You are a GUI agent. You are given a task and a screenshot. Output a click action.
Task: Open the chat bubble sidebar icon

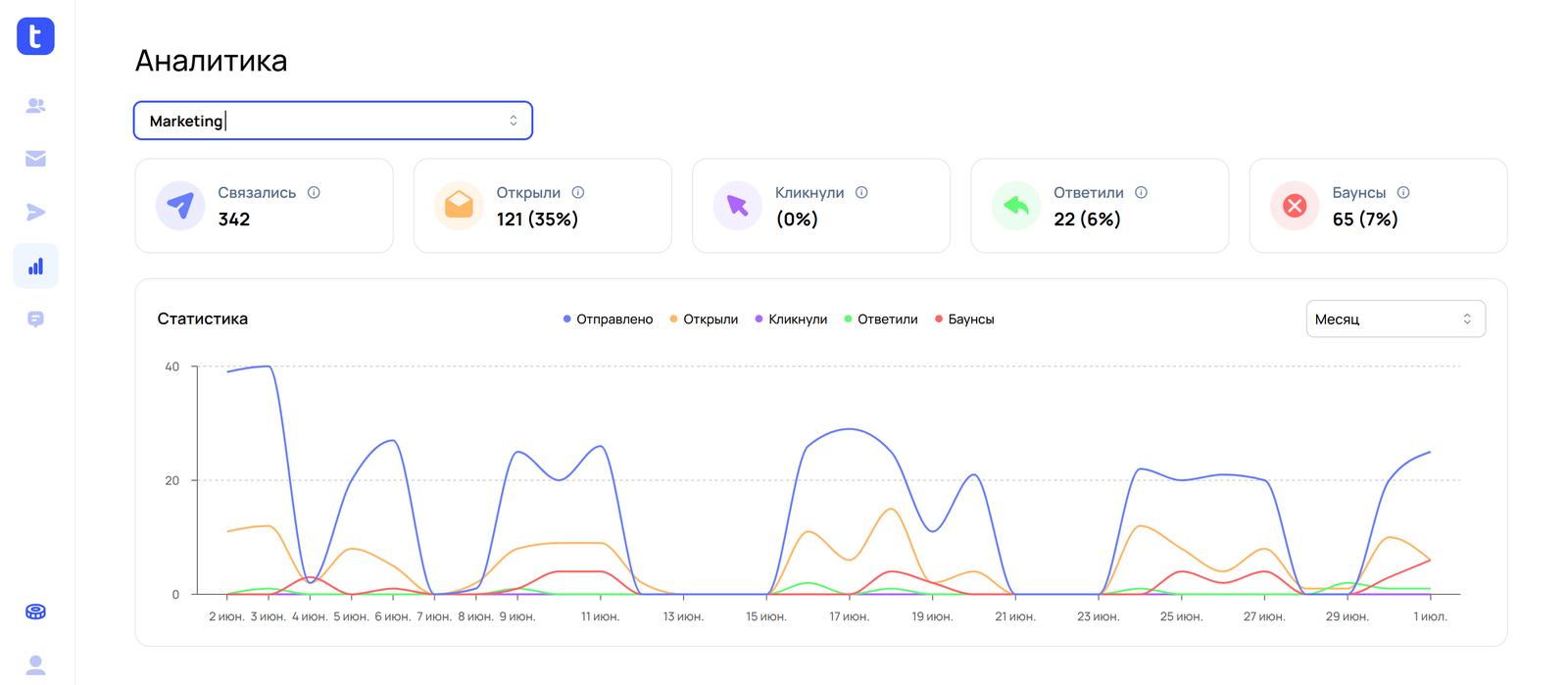point(35,319)
